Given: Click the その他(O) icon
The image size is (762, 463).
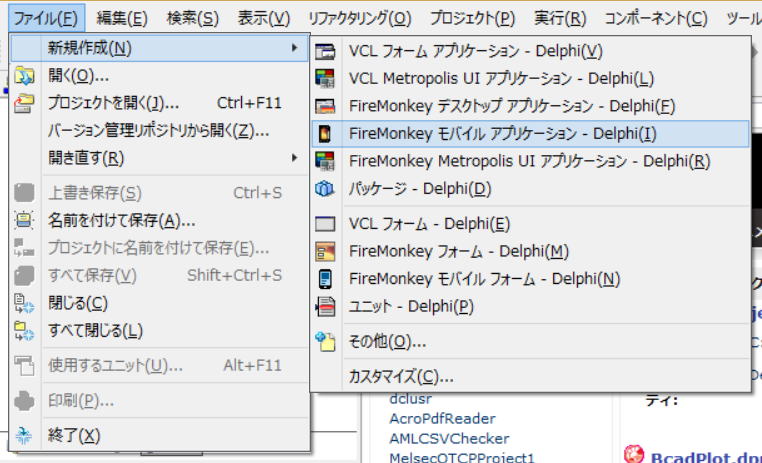Looking at the screenshot, I should click(x=325, y=342).
